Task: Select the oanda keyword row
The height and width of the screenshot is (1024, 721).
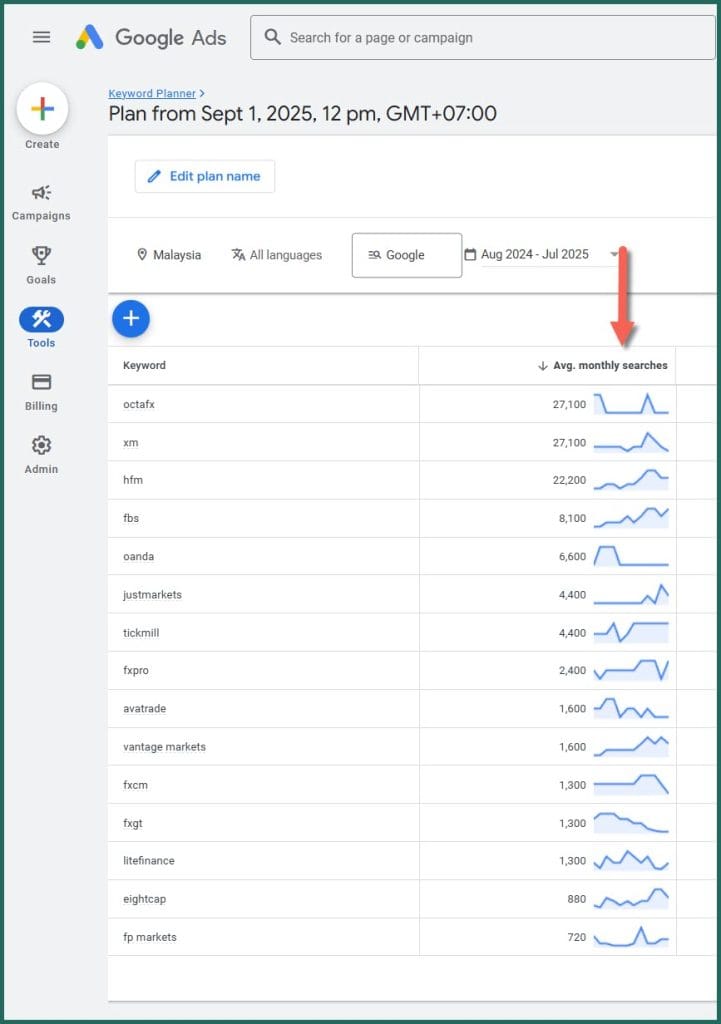Action: tap(411, 556)
